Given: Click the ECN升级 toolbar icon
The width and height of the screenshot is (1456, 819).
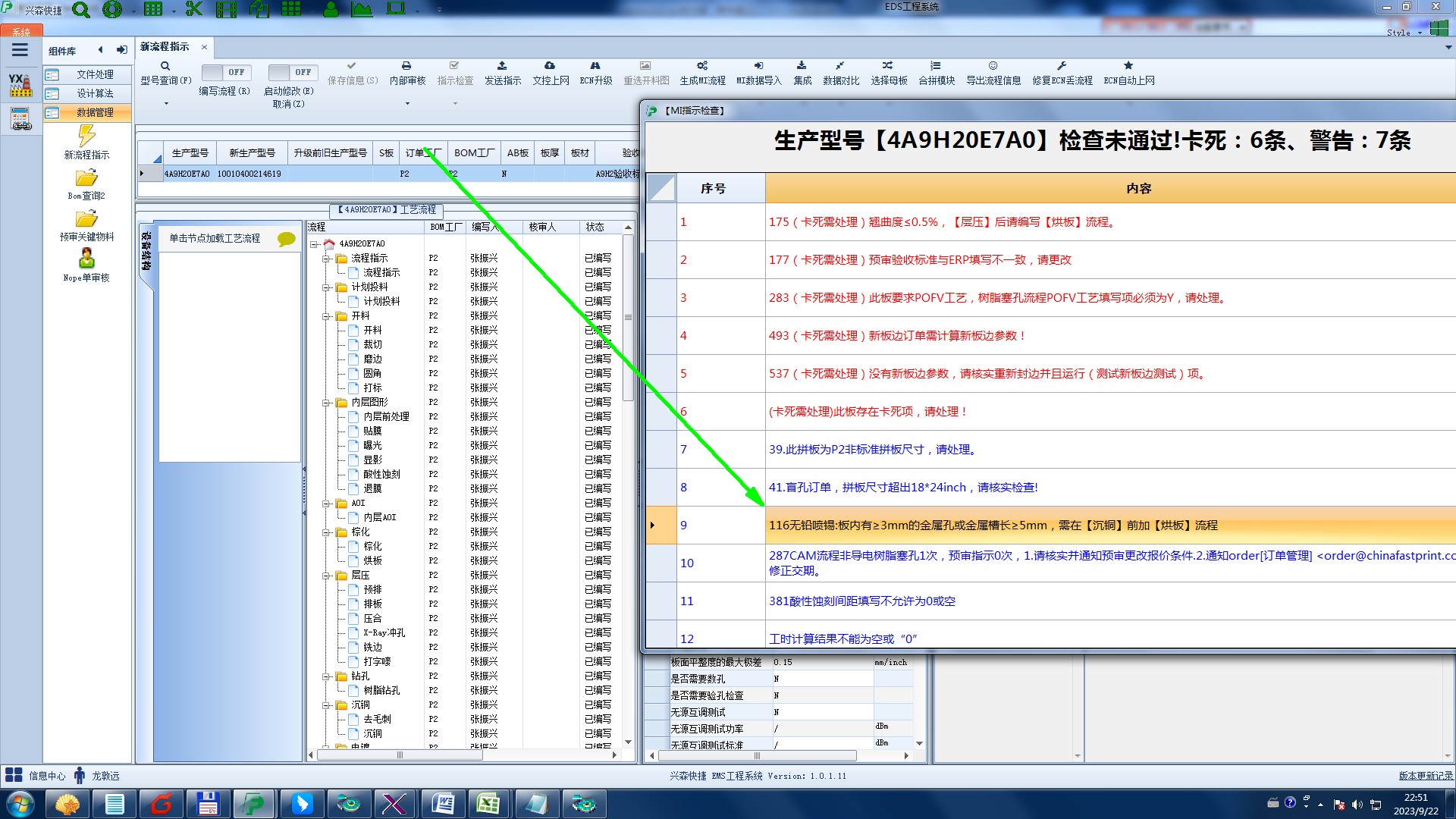Looking at the screenshot, I should [595, 66].
